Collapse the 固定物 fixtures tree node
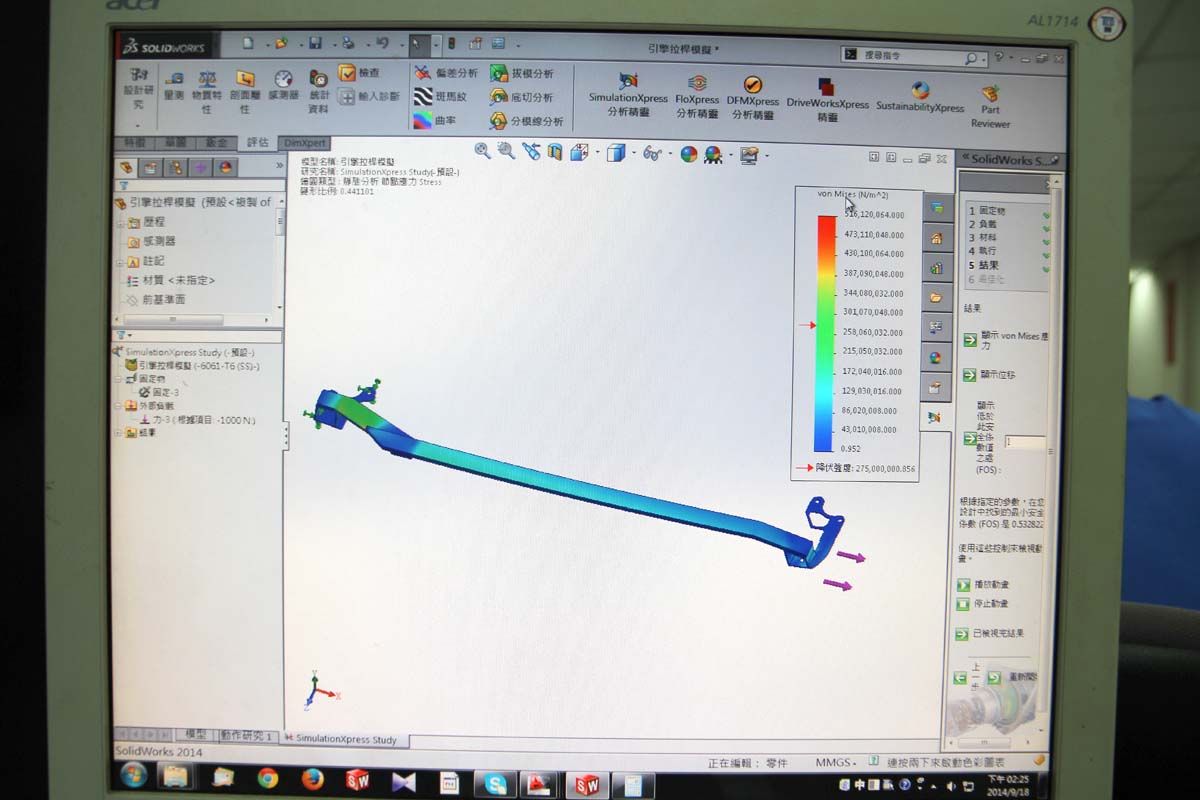This screenshot has width=1200, height=800. (x=118, y=380)
